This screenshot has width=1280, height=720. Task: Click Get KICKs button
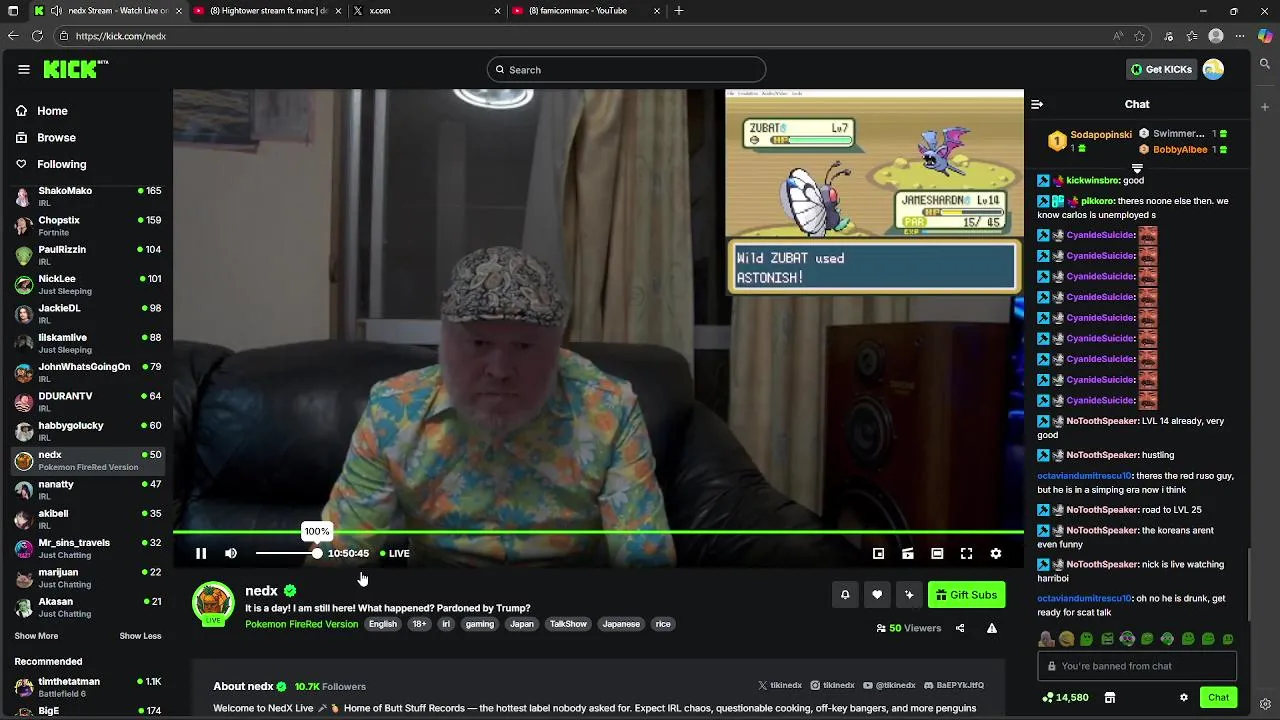pyautogui.click(x=1161, y=69)
